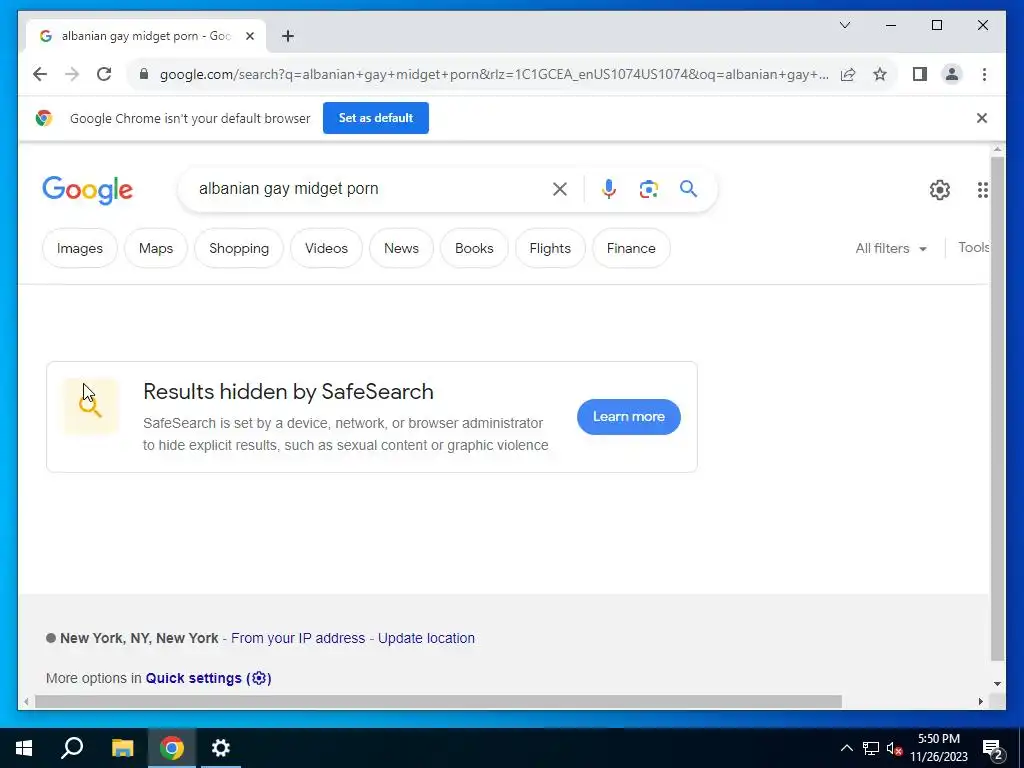The width and height of the screenshot is (1024, 768).
Task: Open the Chrome profile avatar menu
Action: 952,74
